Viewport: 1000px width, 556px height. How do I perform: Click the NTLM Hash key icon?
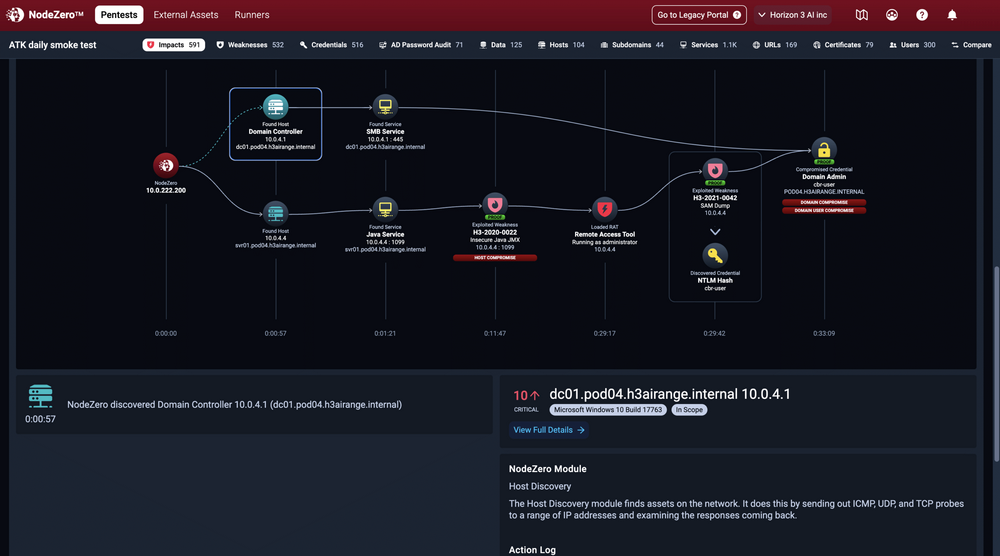tap(715, 256)
